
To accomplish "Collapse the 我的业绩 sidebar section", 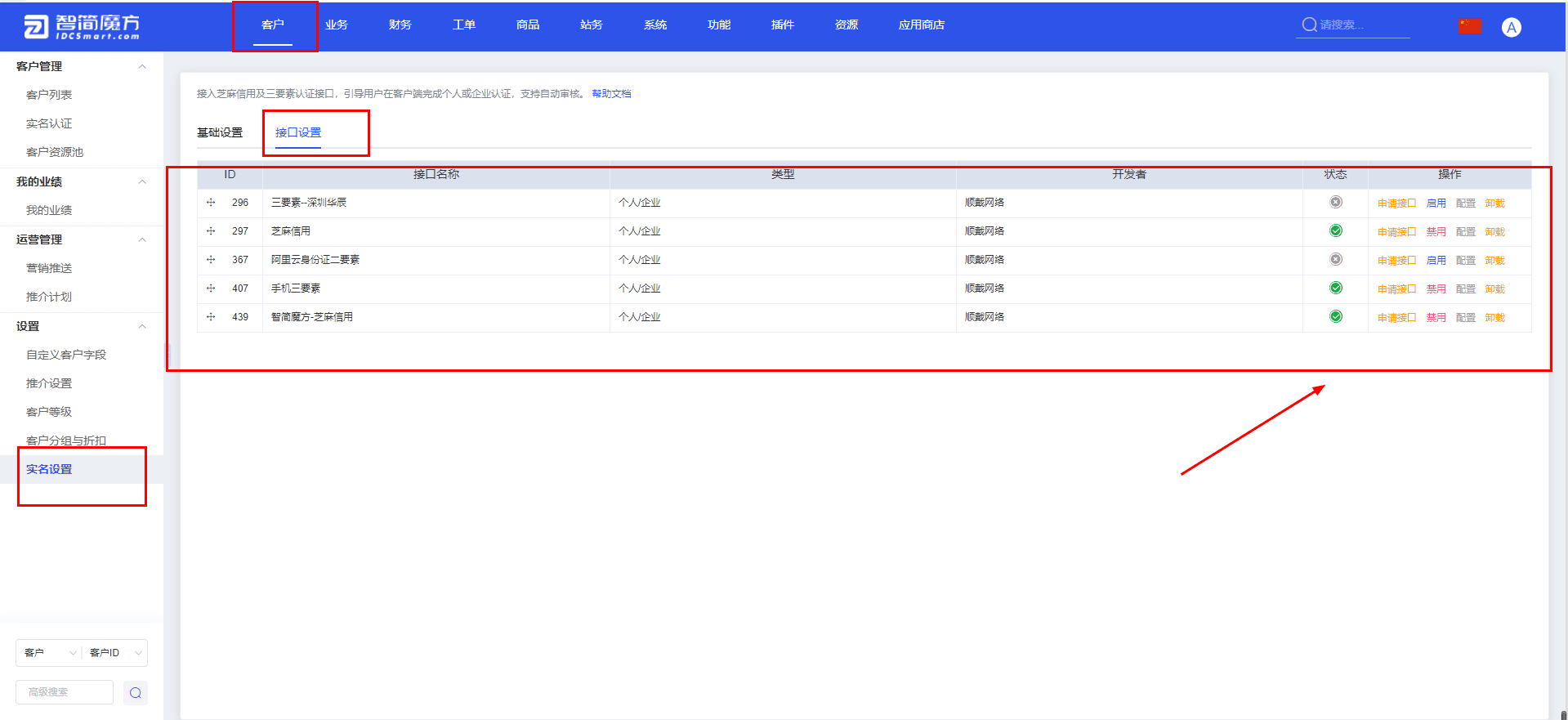I will pyautogui.click(x=142, y=181).
